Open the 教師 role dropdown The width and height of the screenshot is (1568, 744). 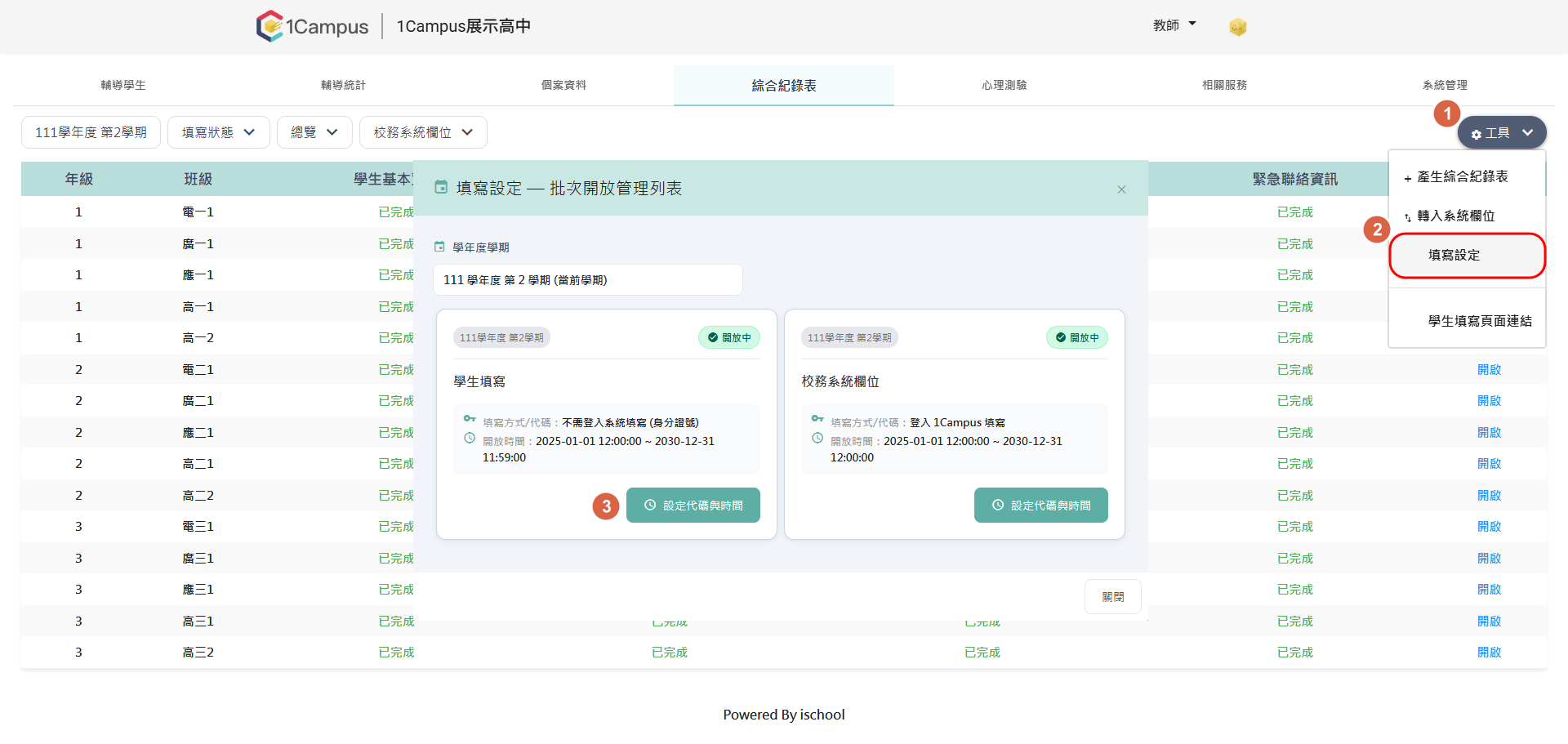click(x=1174, y=25)
